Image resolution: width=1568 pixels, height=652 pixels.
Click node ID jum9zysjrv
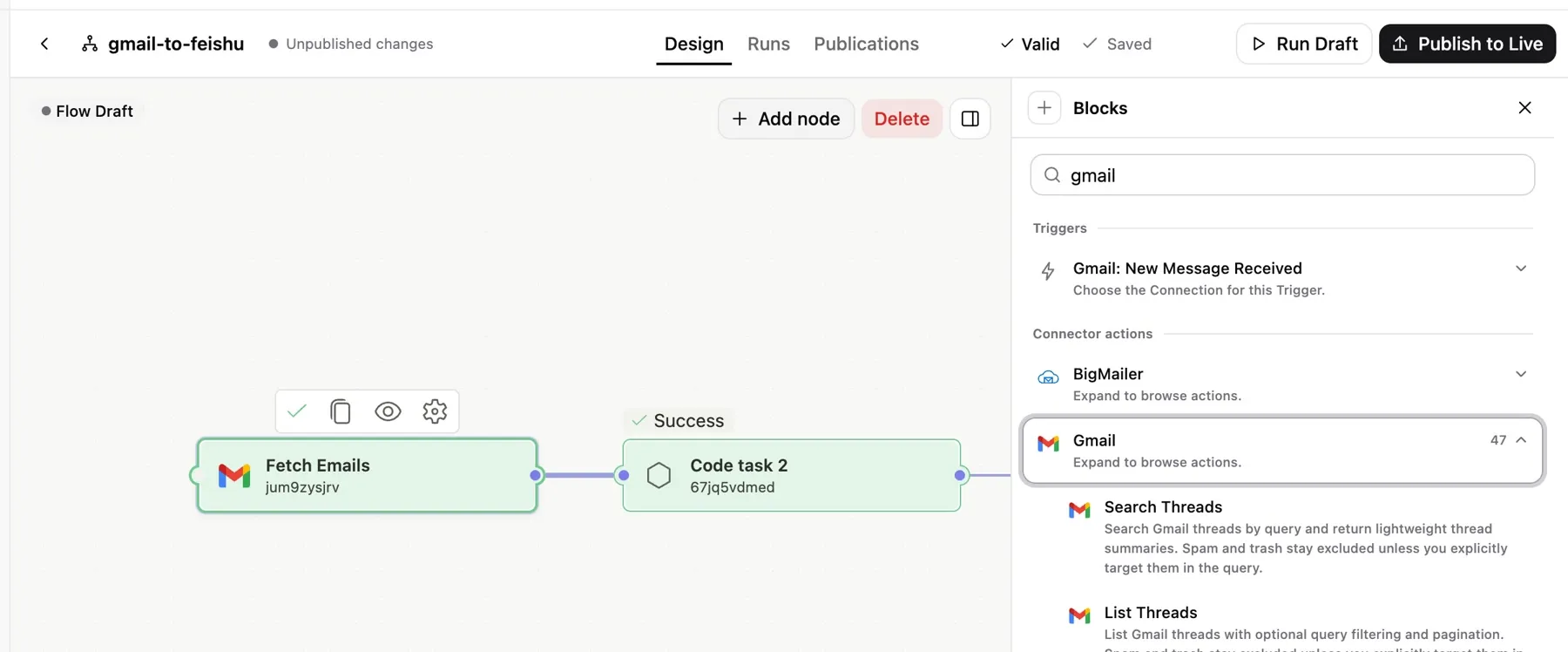pyautogui.click(x=302, y=487)
